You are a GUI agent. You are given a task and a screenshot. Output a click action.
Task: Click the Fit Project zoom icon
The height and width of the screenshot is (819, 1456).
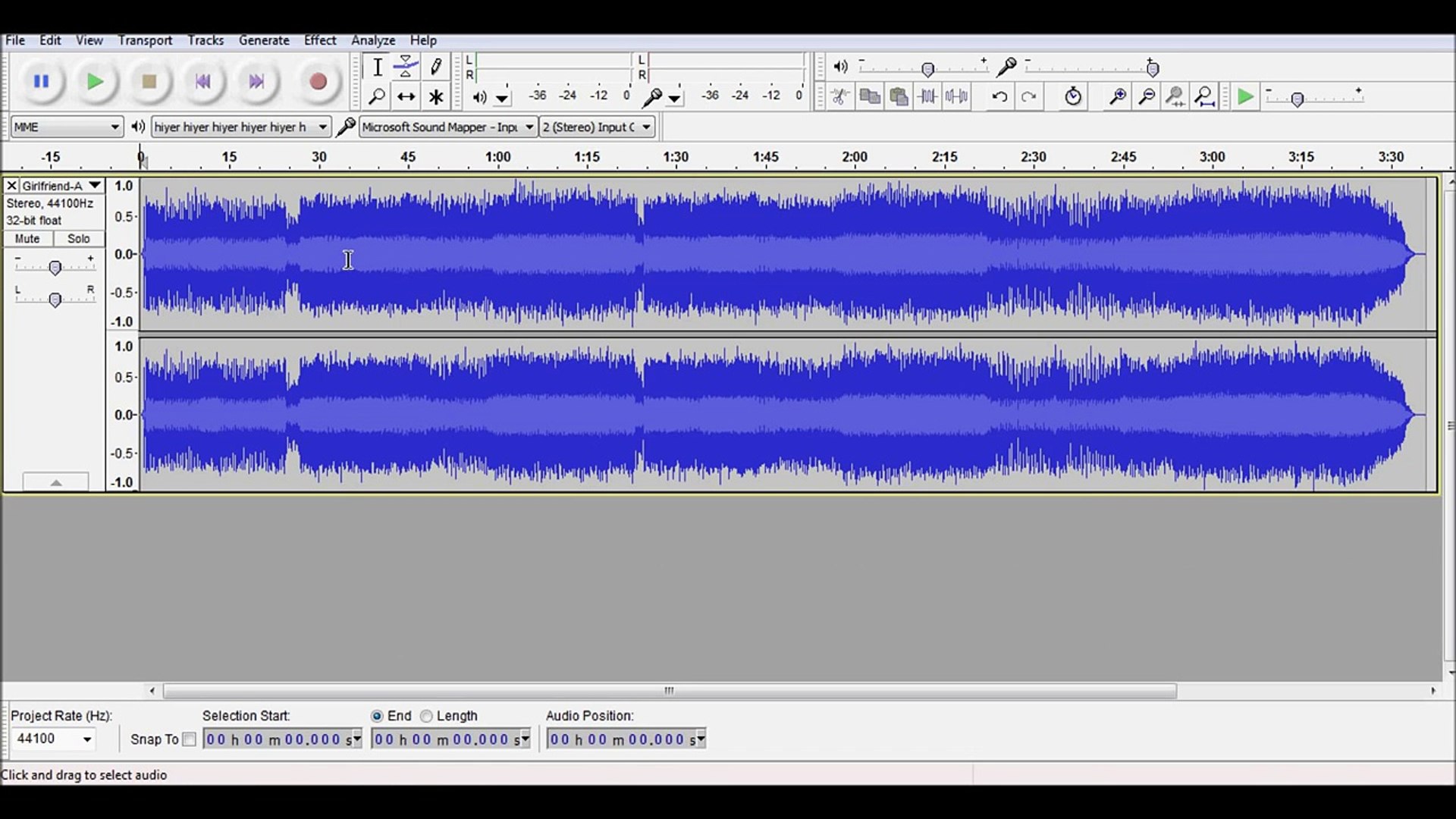point(1204,97)
